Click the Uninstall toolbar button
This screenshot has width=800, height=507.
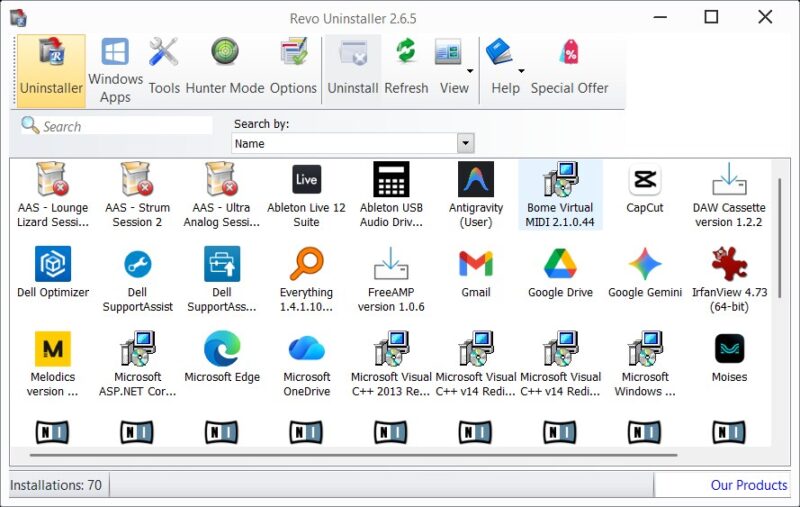pyautogui.click(x=353, y=71)
